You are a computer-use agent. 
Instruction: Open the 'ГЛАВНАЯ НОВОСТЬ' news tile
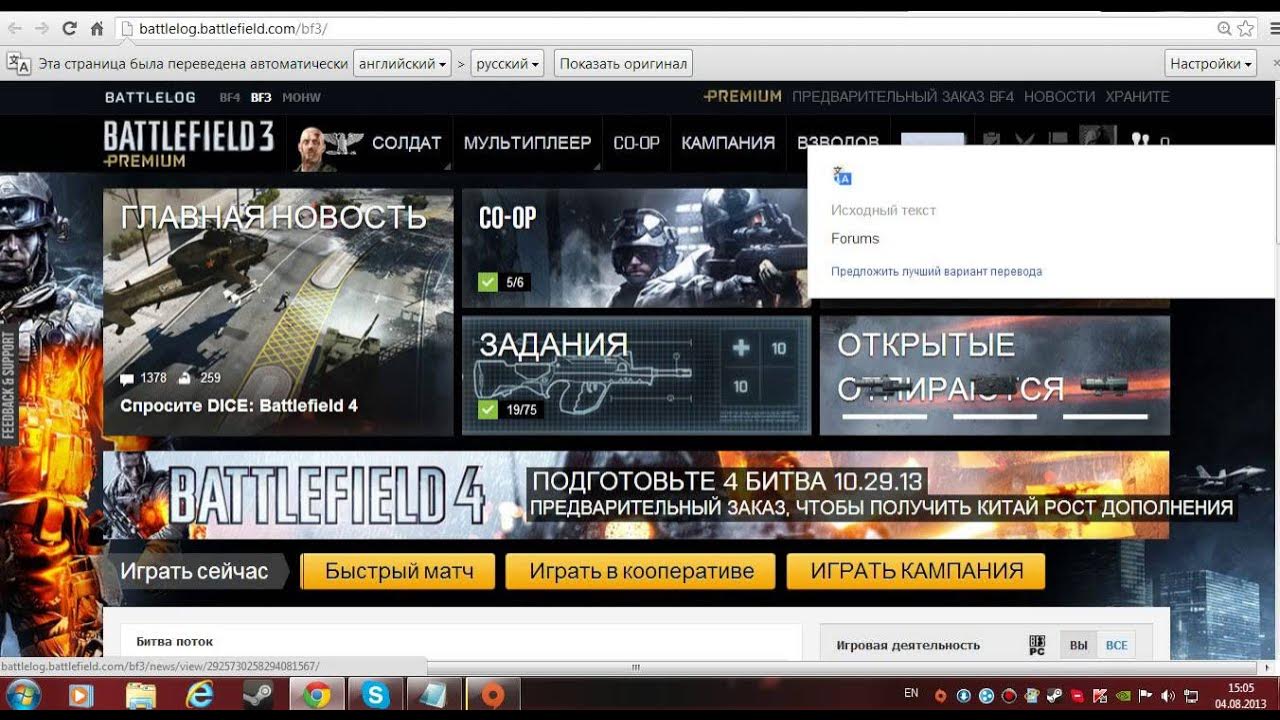click(278, 312)
